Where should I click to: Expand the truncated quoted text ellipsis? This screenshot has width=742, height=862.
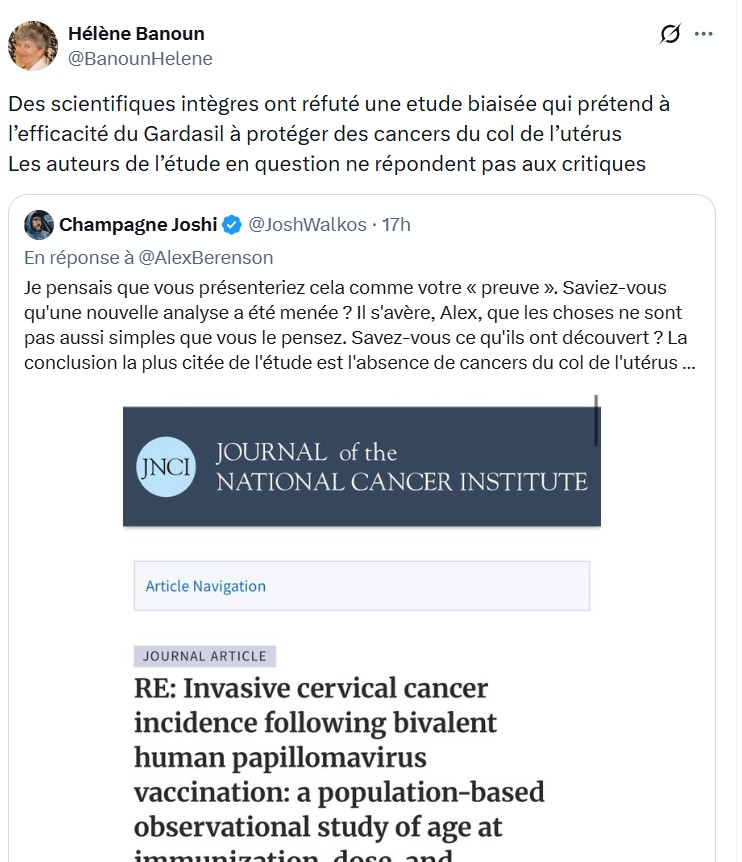tap(688, 362)
